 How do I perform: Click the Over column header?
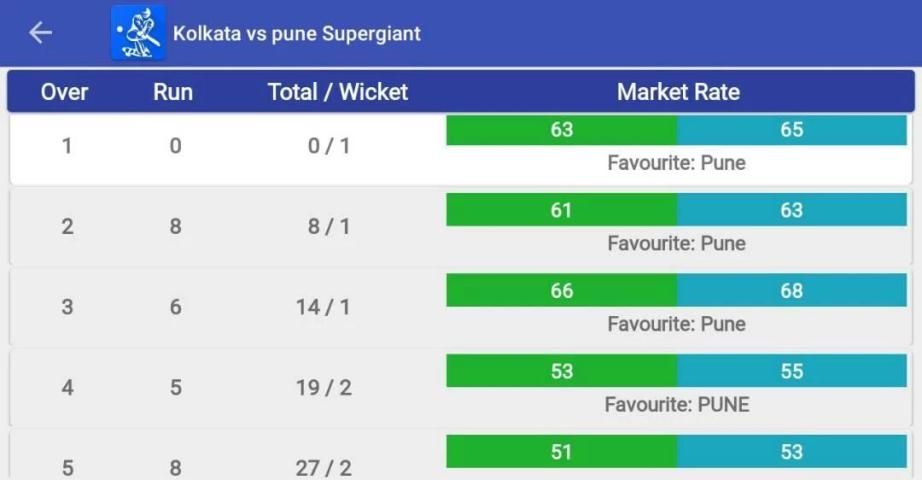[x=64, y=93]
